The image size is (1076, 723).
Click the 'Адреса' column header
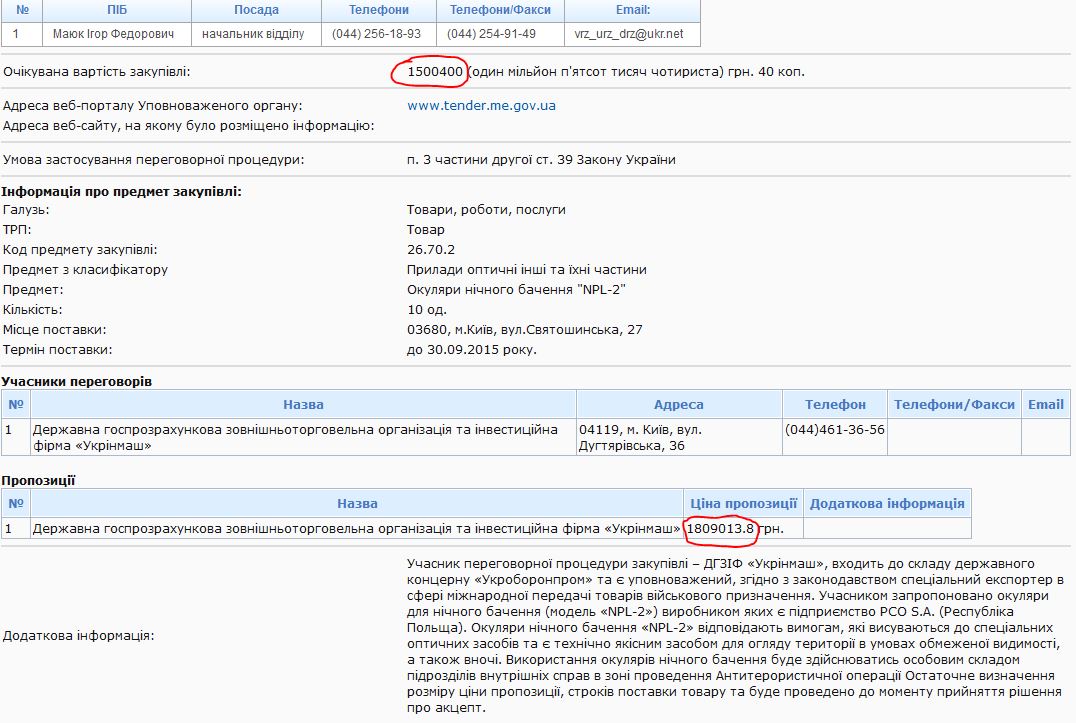click(678, 405)
